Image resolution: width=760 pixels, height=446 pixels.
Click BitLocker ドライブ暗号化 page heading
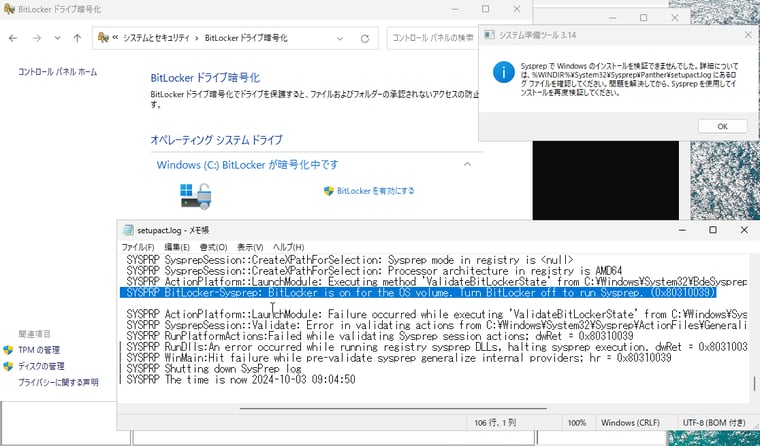coord(205,78)
